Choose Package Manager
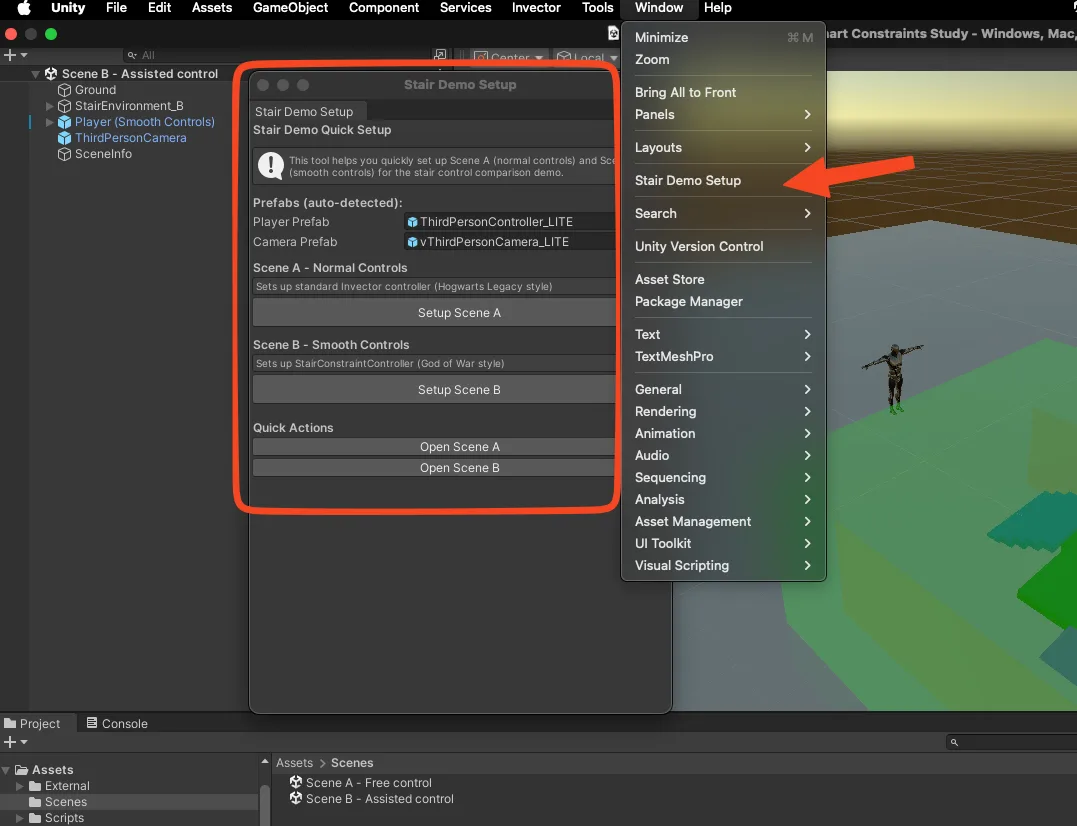Image resolution: width=1077 pixels, height=826 pixels. [723, 301]
